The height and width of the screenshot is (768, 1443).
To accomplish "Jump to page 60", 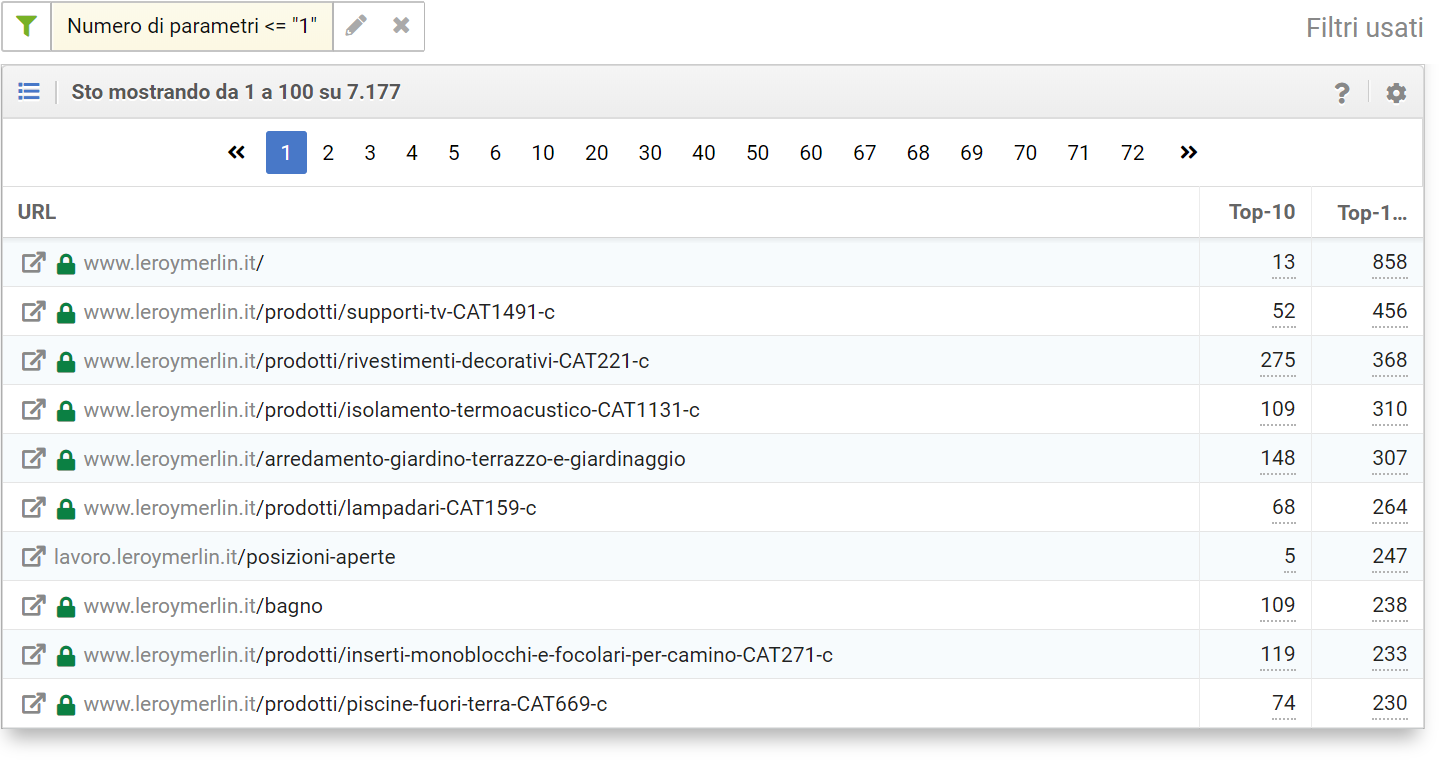I will 811,152.
